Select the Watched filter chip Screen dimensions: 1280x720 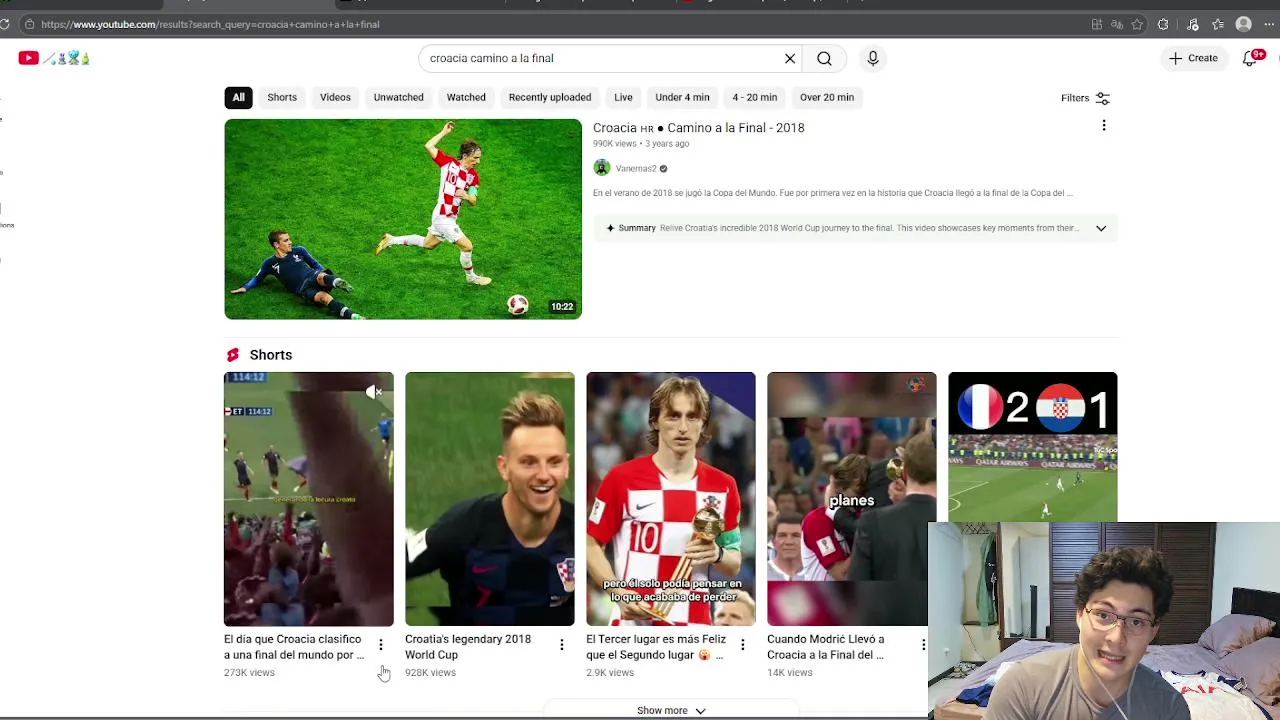coord(466,97)
